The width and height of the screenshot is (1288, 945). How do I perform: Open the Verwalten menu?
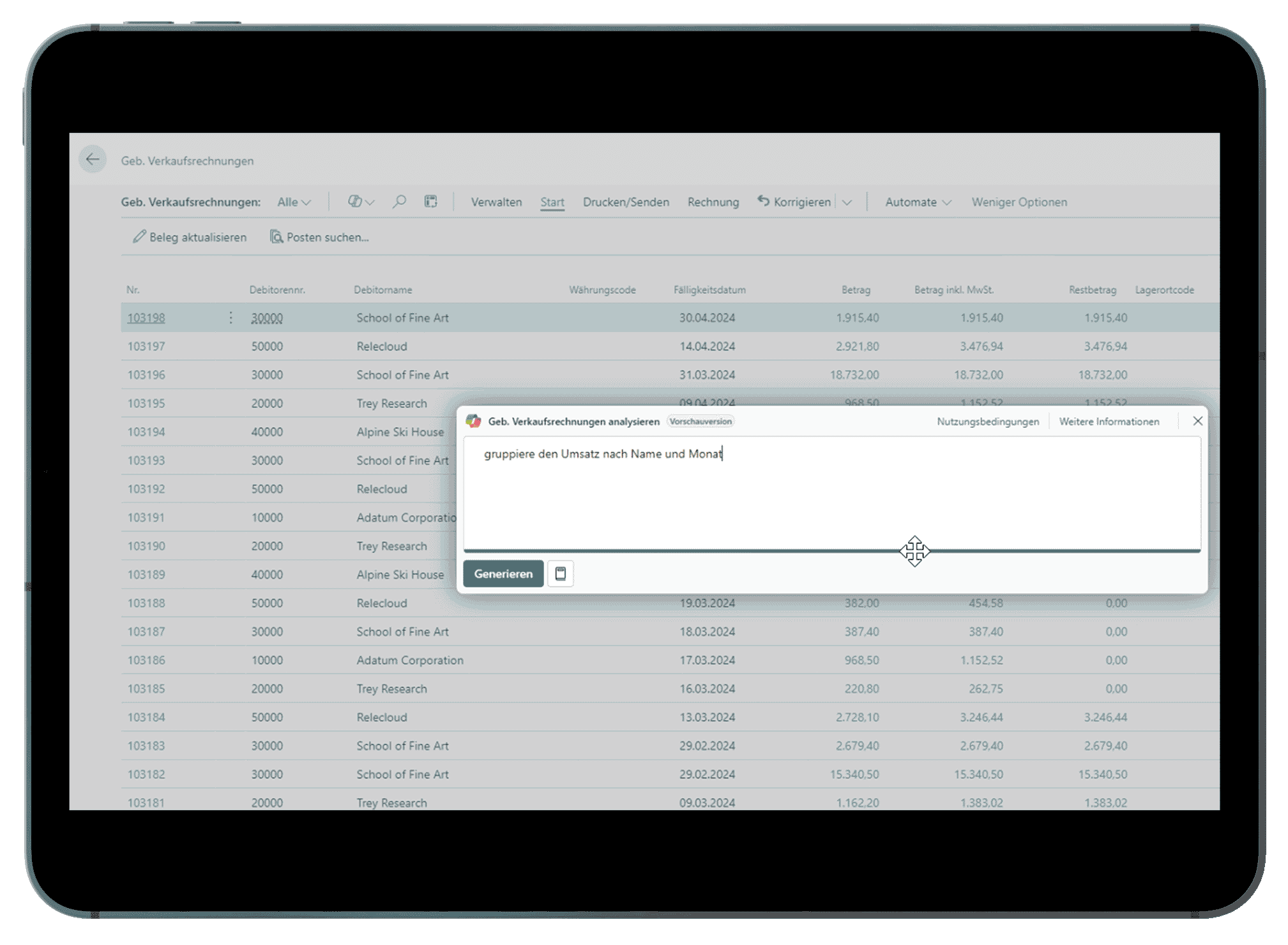coord(496,202)
